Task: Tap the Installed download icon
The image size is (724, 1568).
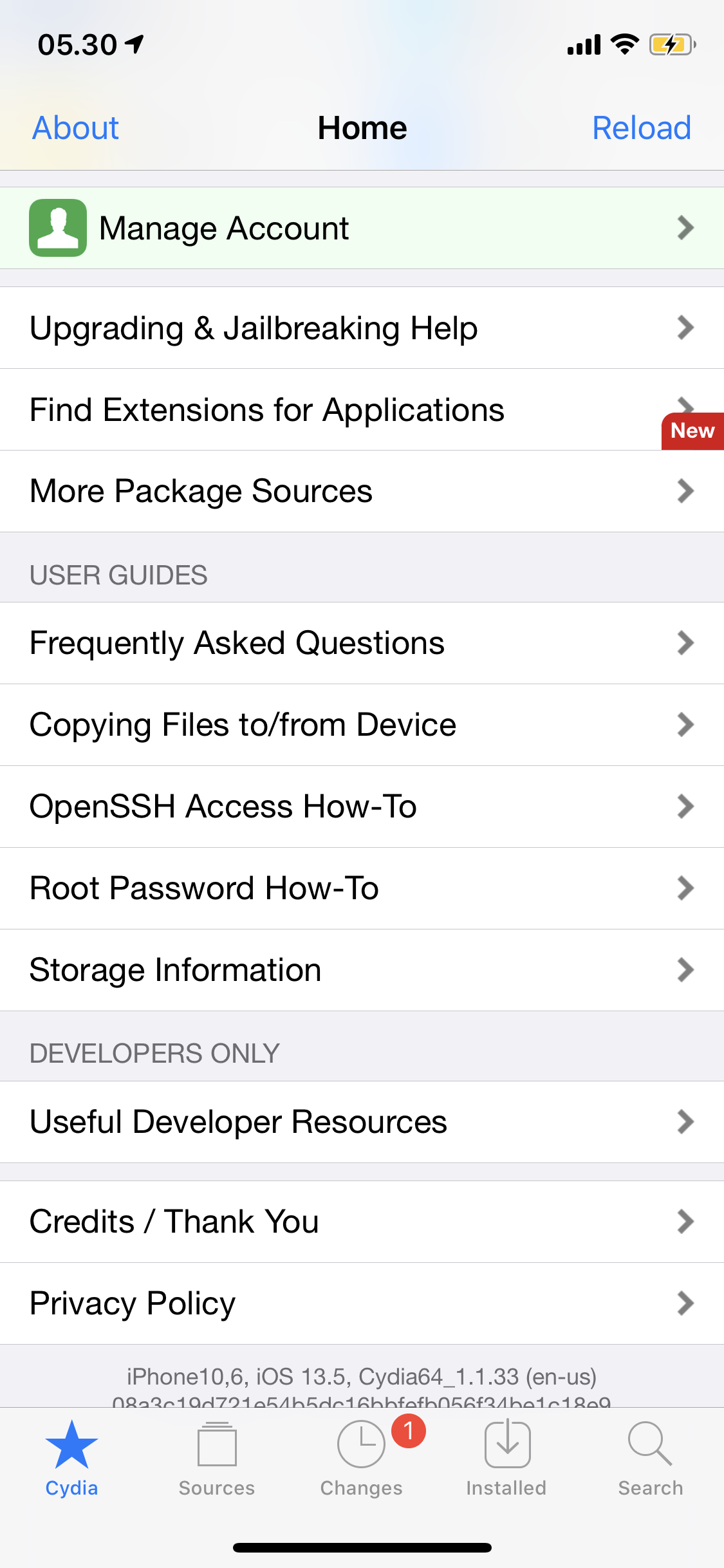Action: 507,1445
